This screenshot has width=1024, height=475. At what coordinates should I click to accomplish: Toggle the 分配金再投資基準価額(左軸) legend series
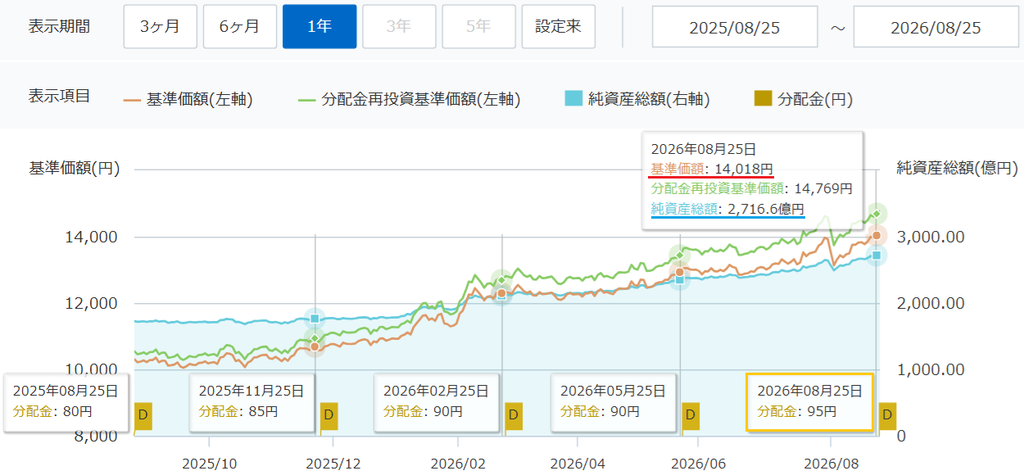click(408, 99)
